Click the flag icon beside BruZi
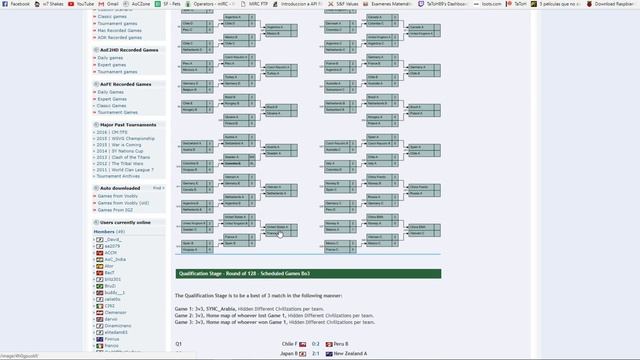The image size is (640, 360). pos(100,286)
